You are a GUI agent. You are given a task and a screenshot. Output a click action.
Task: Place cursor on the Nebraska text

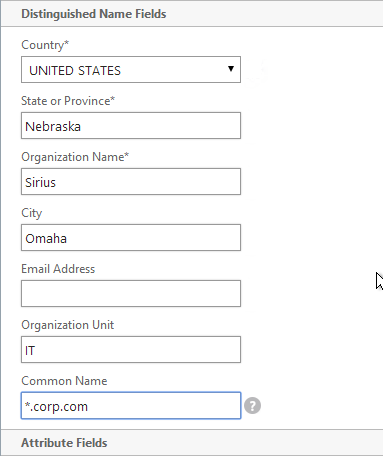point(53,126)
